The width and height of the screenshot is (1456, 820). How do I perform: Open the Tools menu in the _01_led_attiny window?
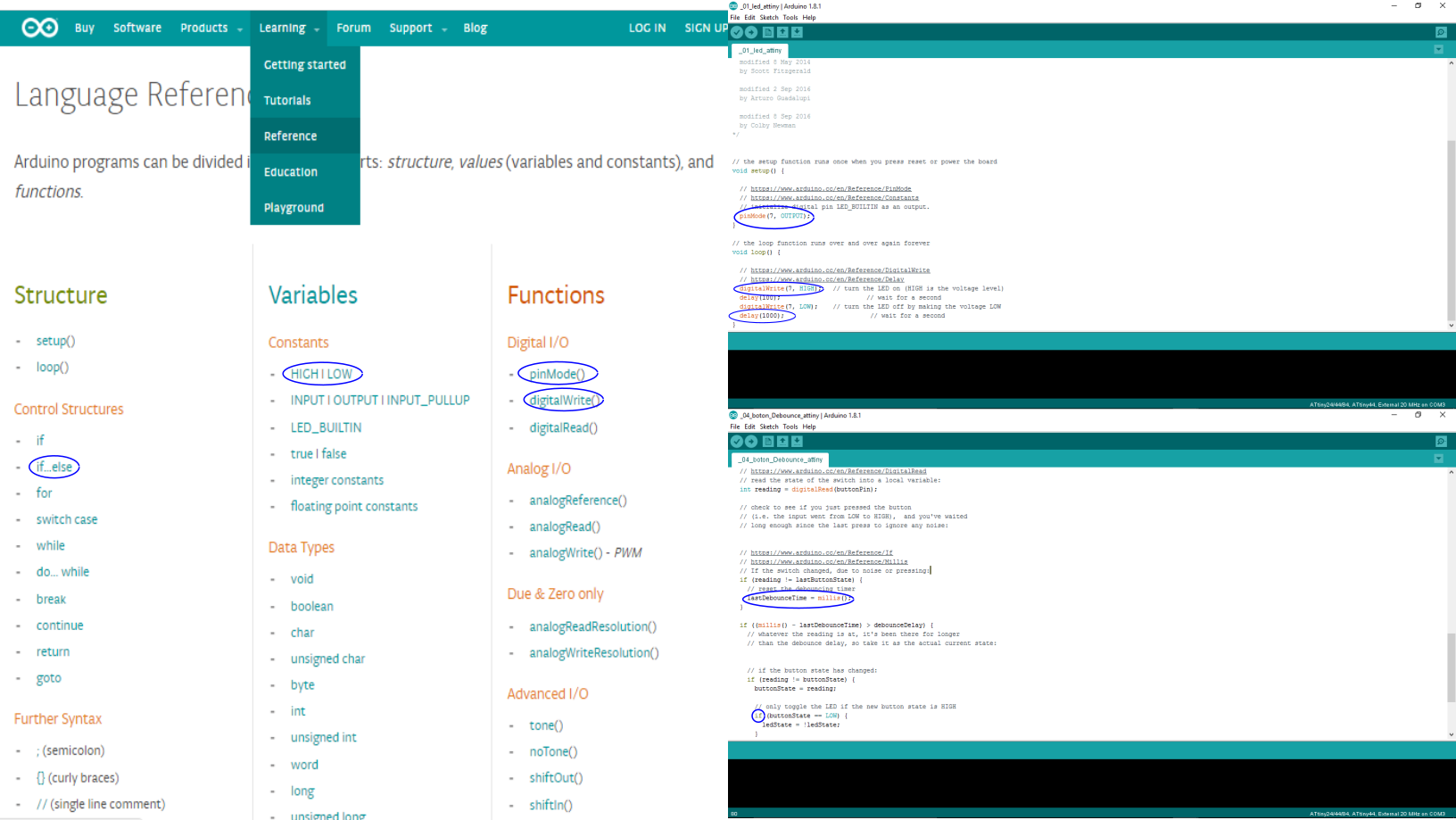[790, 18]
